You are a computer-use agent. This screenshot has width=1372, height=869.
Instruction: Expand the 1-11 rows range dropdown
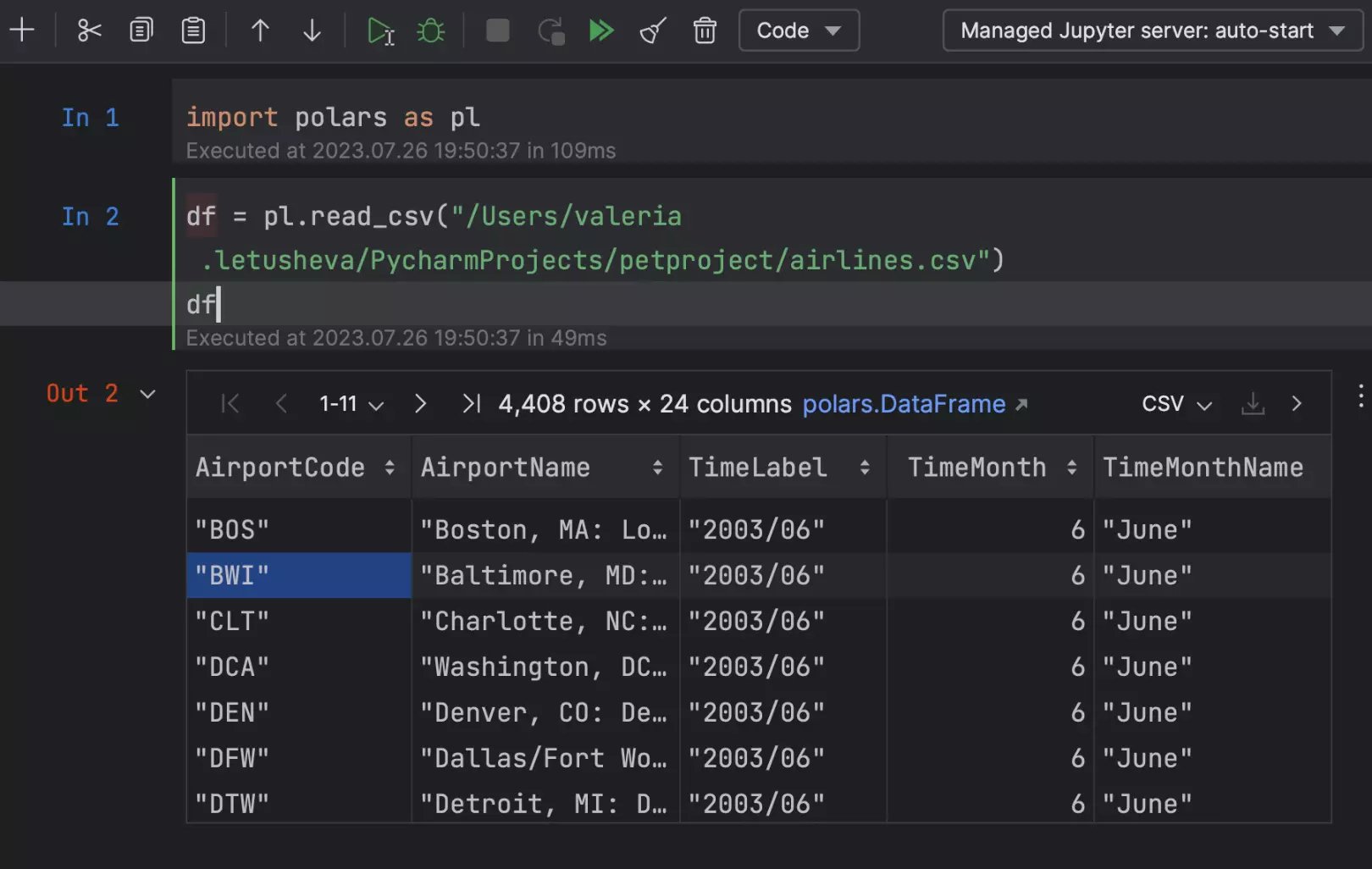coord(351,404)
